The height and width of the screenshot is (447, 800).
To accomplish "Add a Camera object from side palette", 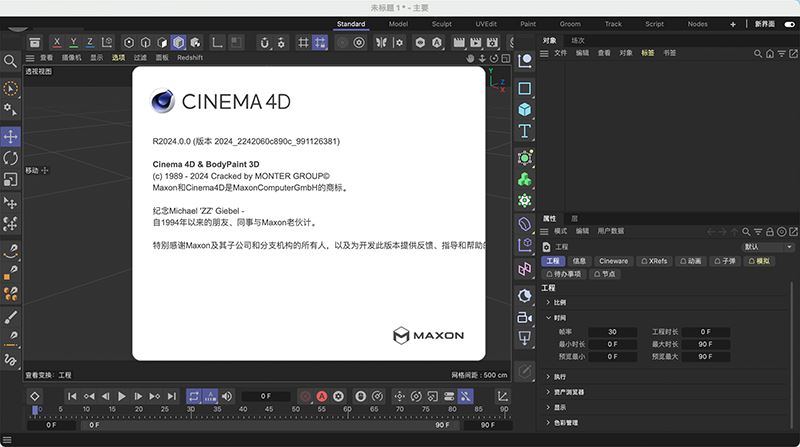I will (525, 317).
